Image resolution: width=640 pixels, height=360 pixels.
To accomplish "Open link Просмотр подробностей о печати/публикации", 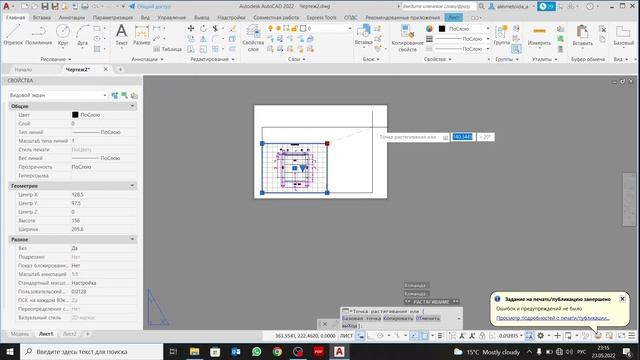I will click(553, 318).
